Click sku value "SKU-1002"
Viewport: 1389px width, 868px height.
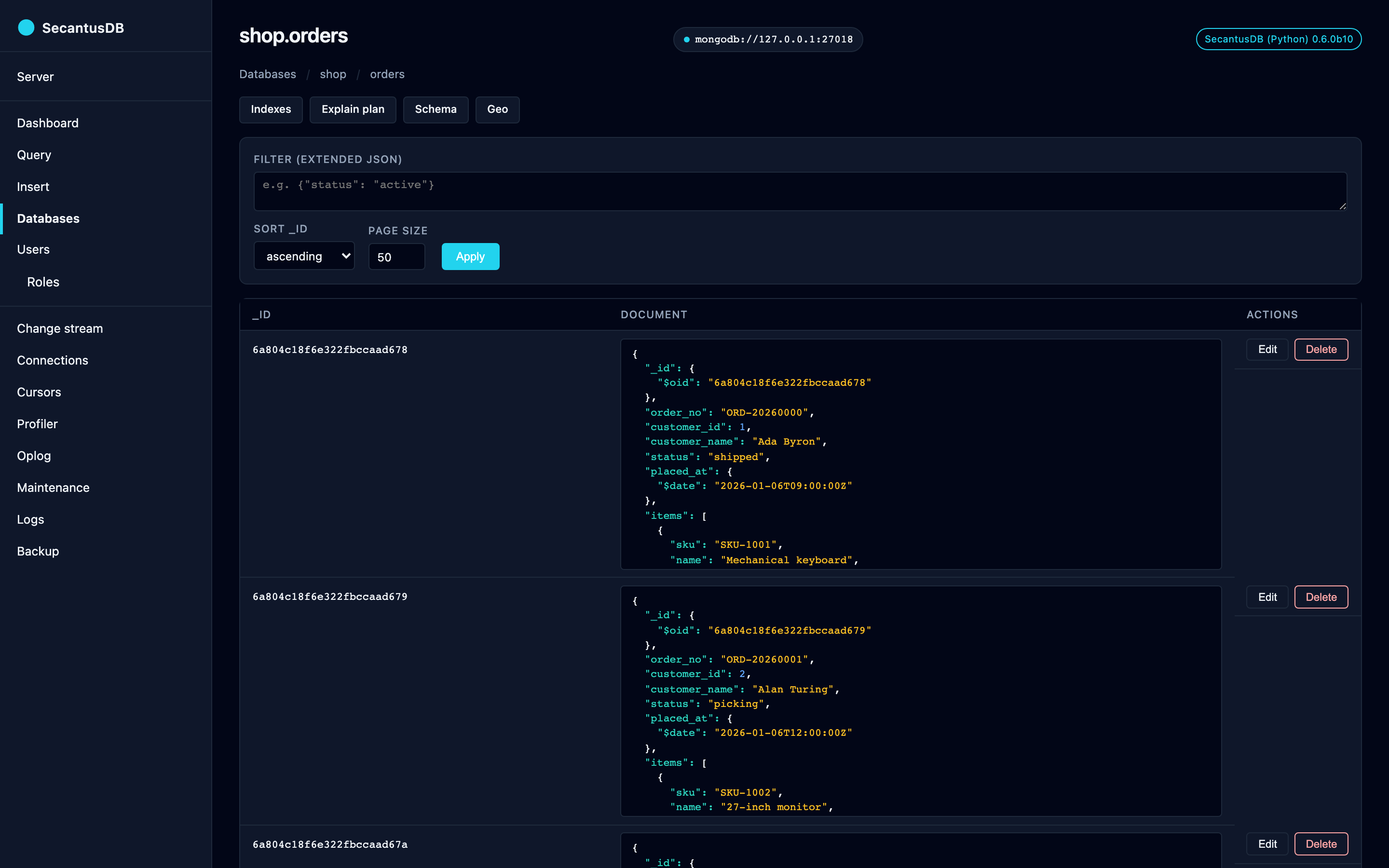click(746, 792)
